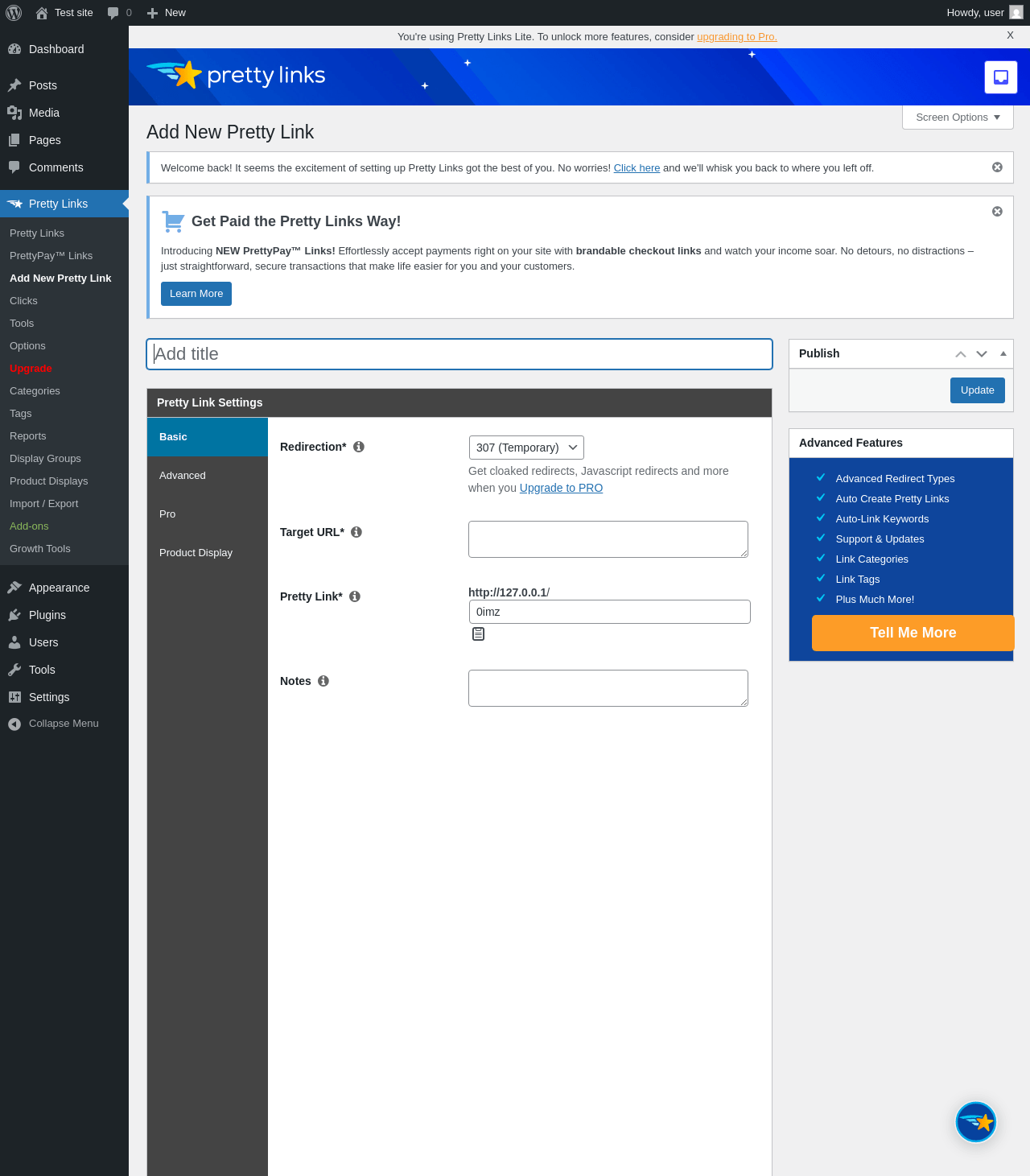Go to PrettyPay™ Links submenu
The image size is (1030, 1176).
point(64,256)
